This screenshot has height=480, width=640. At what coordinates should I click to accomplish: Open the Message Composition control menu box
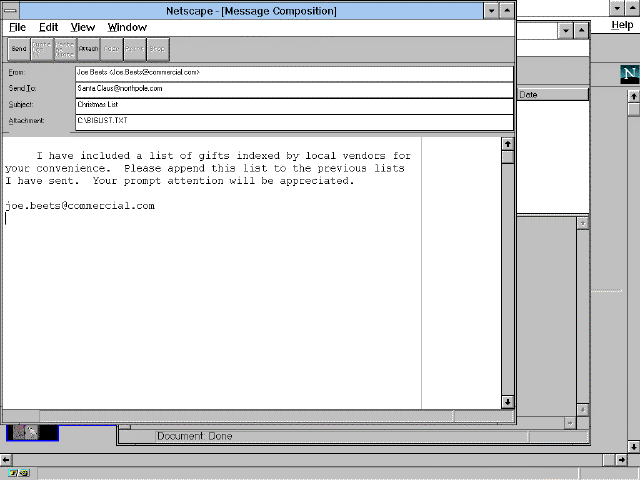pos(11,11)
